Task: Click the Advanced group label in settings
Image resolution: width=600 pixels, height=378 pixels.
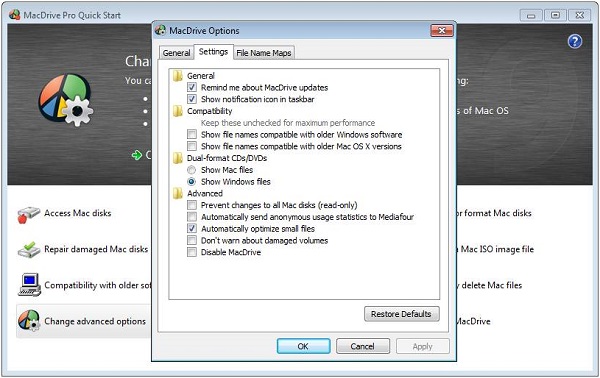Action: tap(205, 193)
